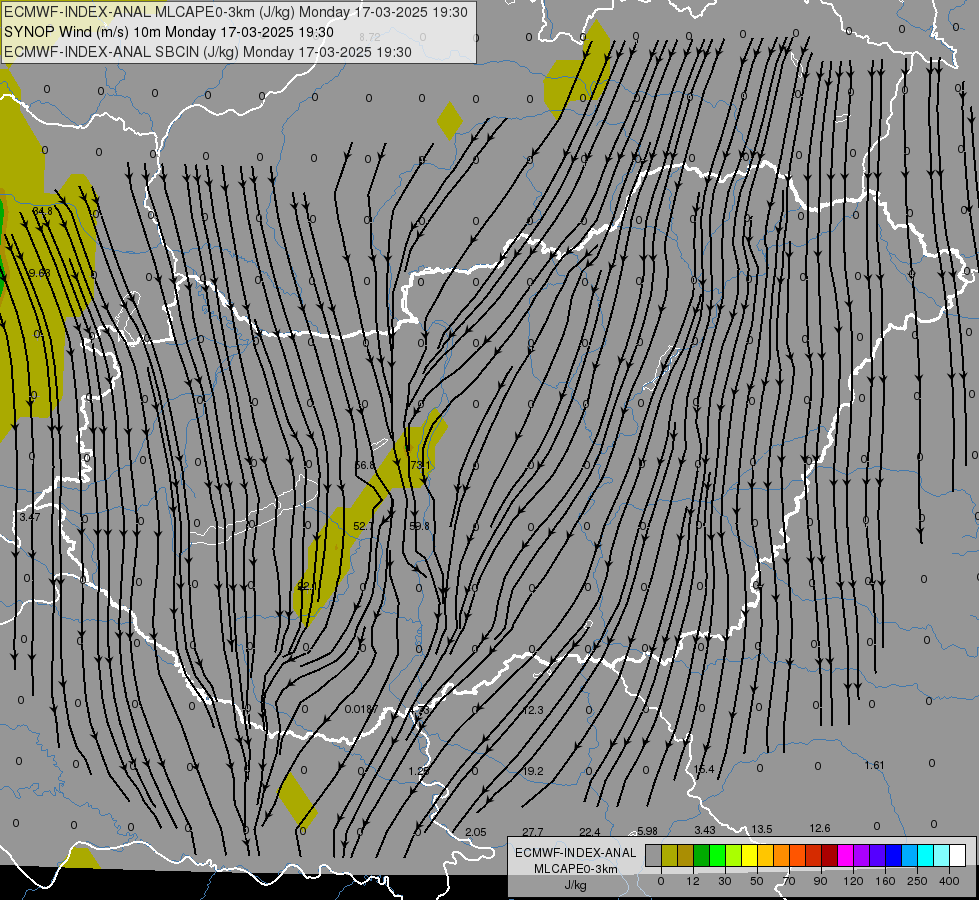
Task: Click the legend tick label 12
Action: coord(693,881)
